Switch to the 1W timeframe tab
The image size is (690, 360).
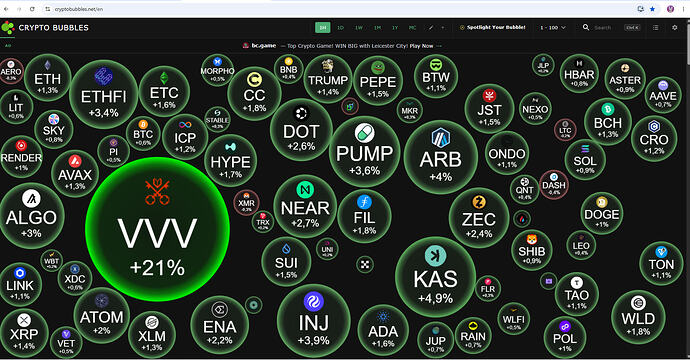[359, 27]
